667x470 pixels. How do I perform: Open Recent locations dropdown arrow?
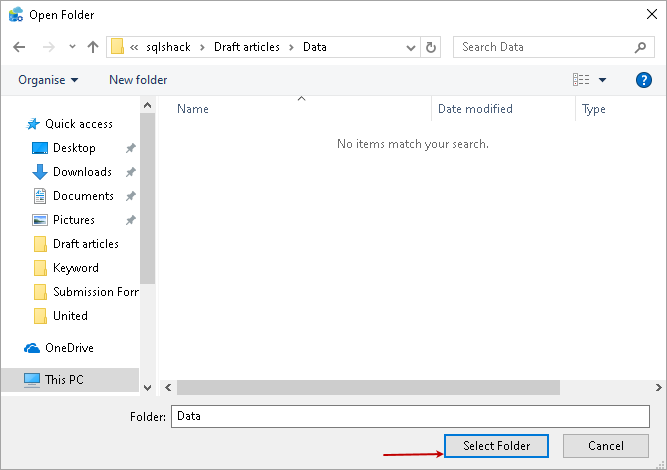72,47
